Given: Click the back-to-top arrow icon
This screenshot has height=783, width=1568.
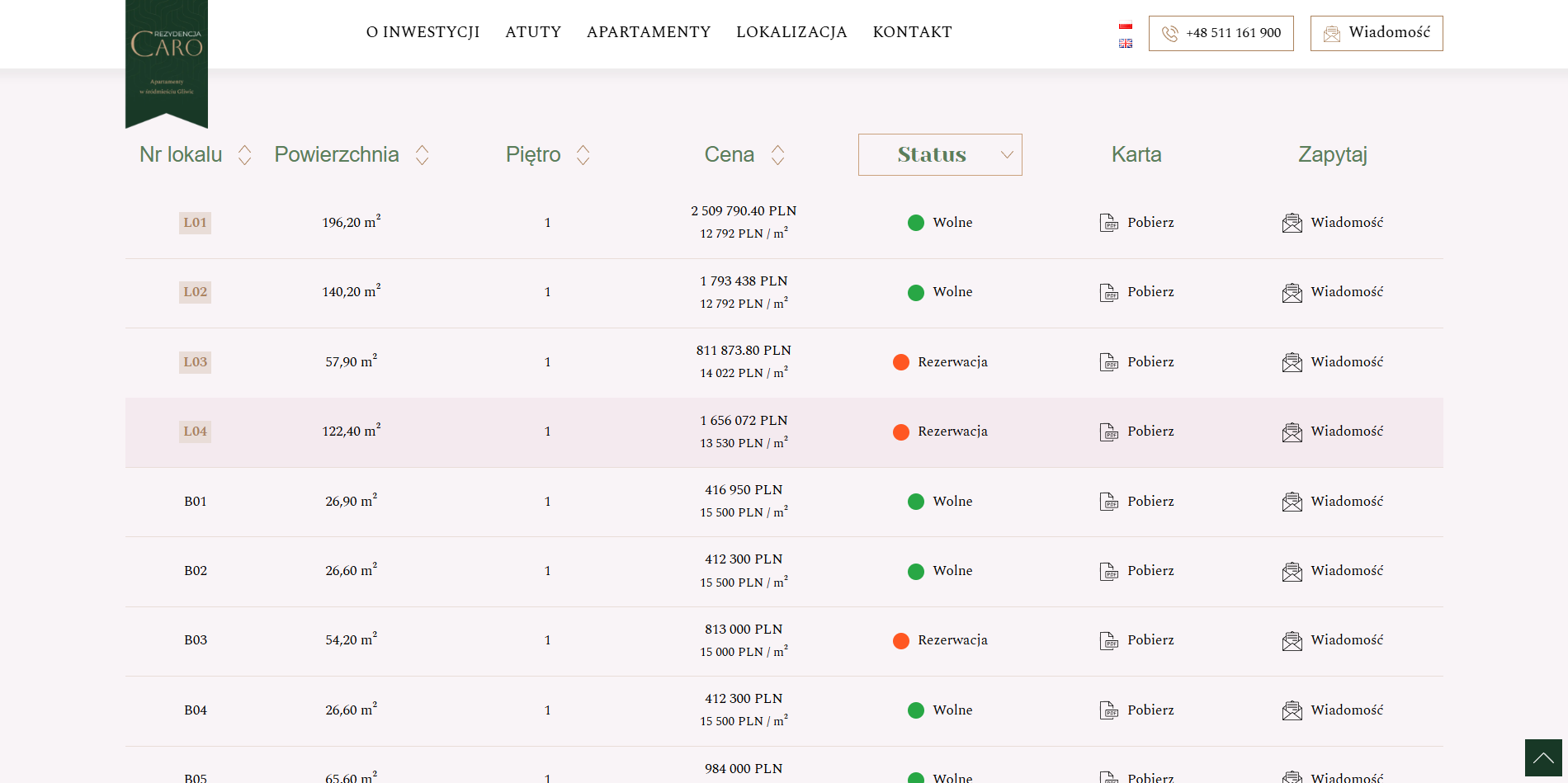Looking at the screenshot, I should point(1543,757).
